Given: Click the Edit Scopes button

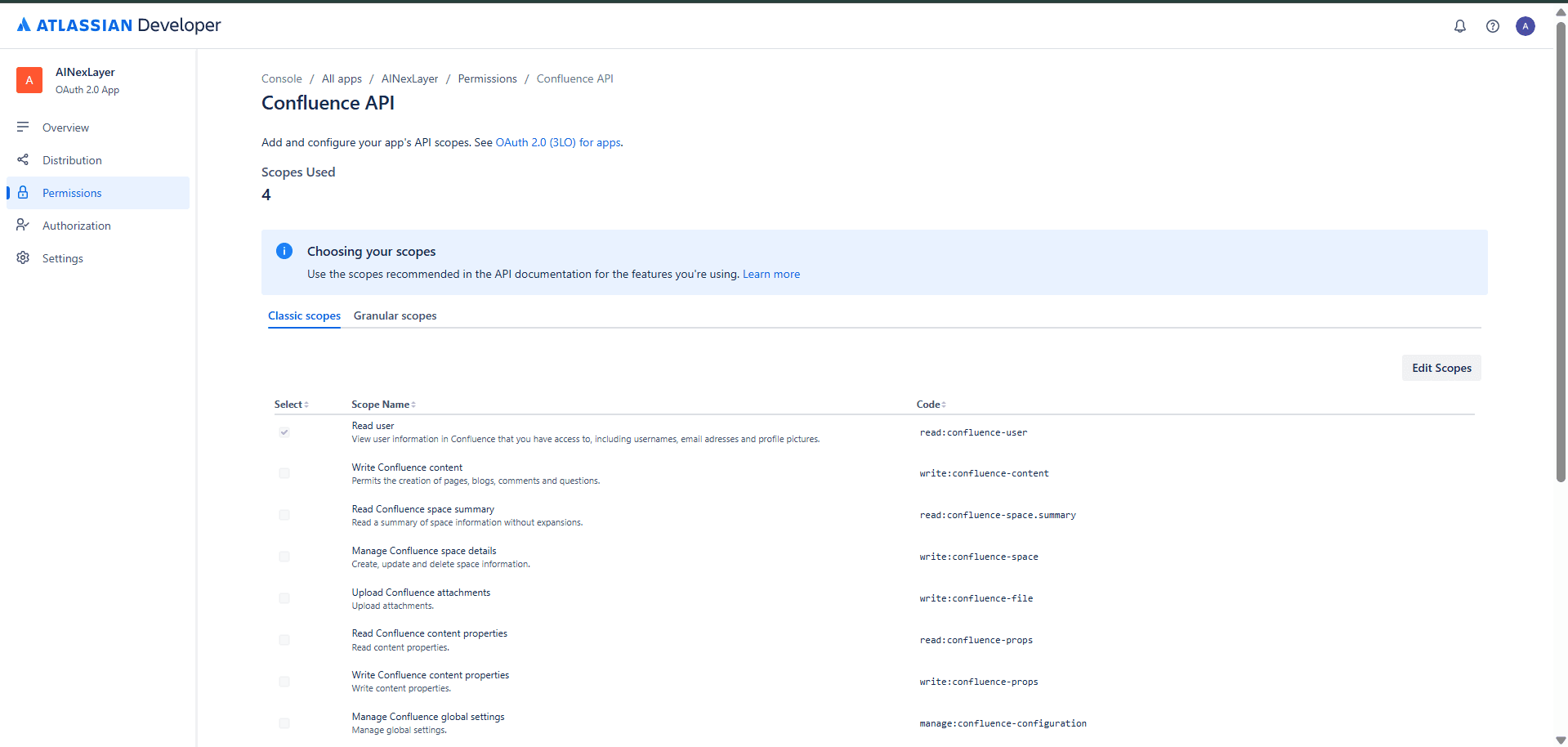Looking at the screenshot, I should pyautogui.click(x=1441, y=367).
